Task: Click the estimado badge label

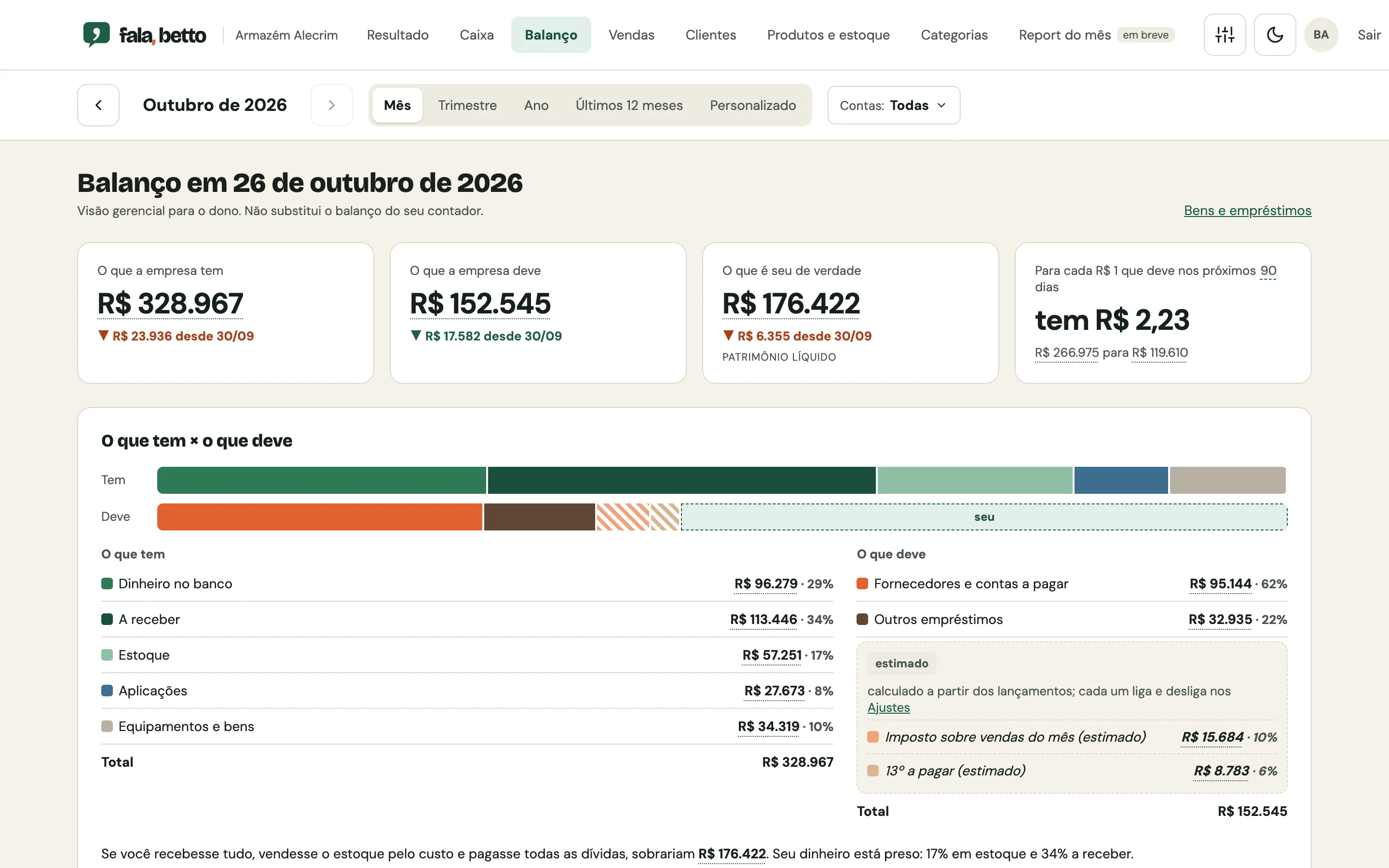Action: [x=901, y=664]
